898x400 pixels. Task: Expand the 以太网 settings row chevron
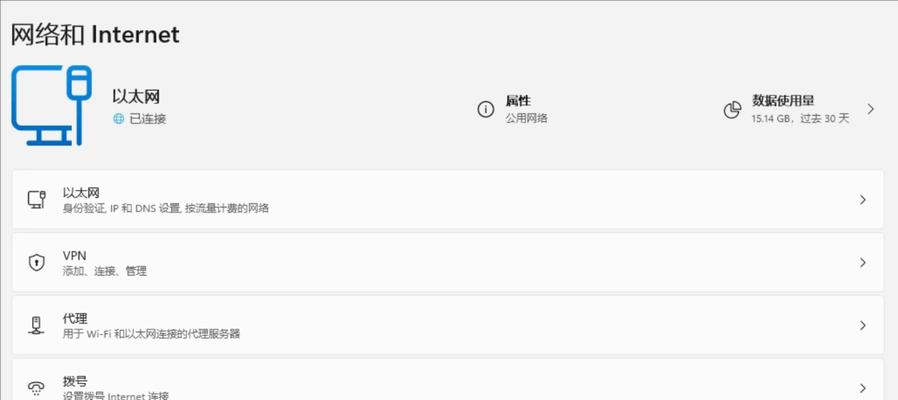tap(862, 199)
